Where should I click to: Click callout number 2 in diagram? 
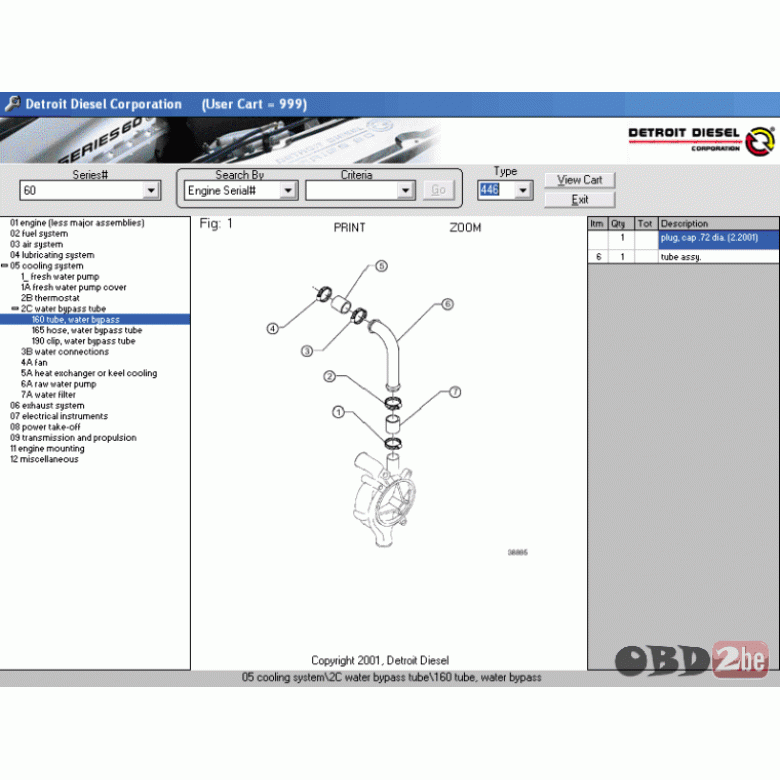tap(329, 376)
